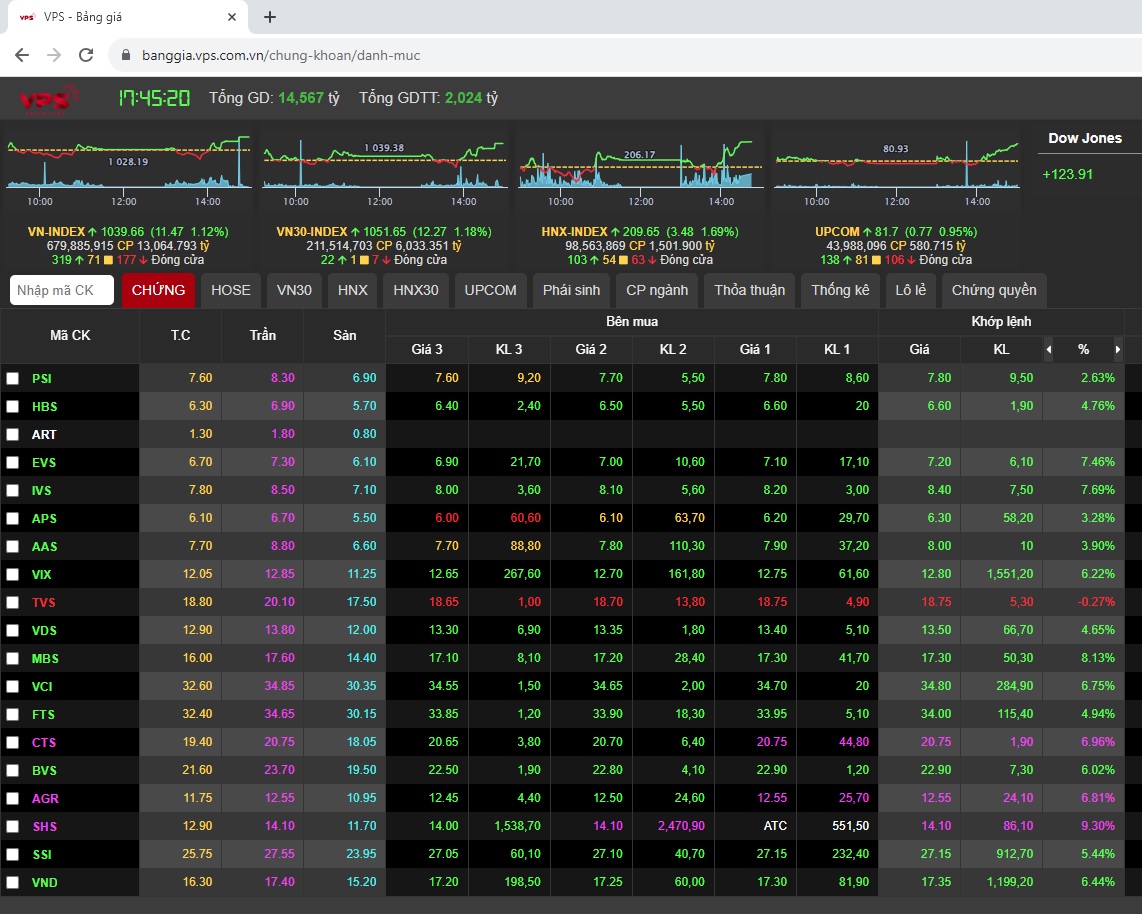1142x914 pixels.
Task: Open the CP ngành dropdown menu
Action: (656, 290)
